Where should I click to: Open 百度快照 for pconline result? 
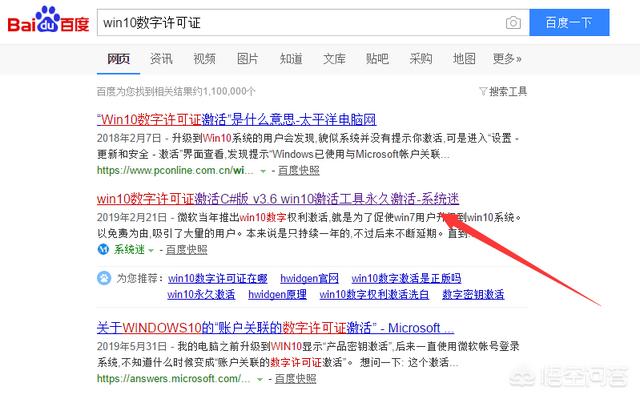pyautogui.click(x=299, y=171)
